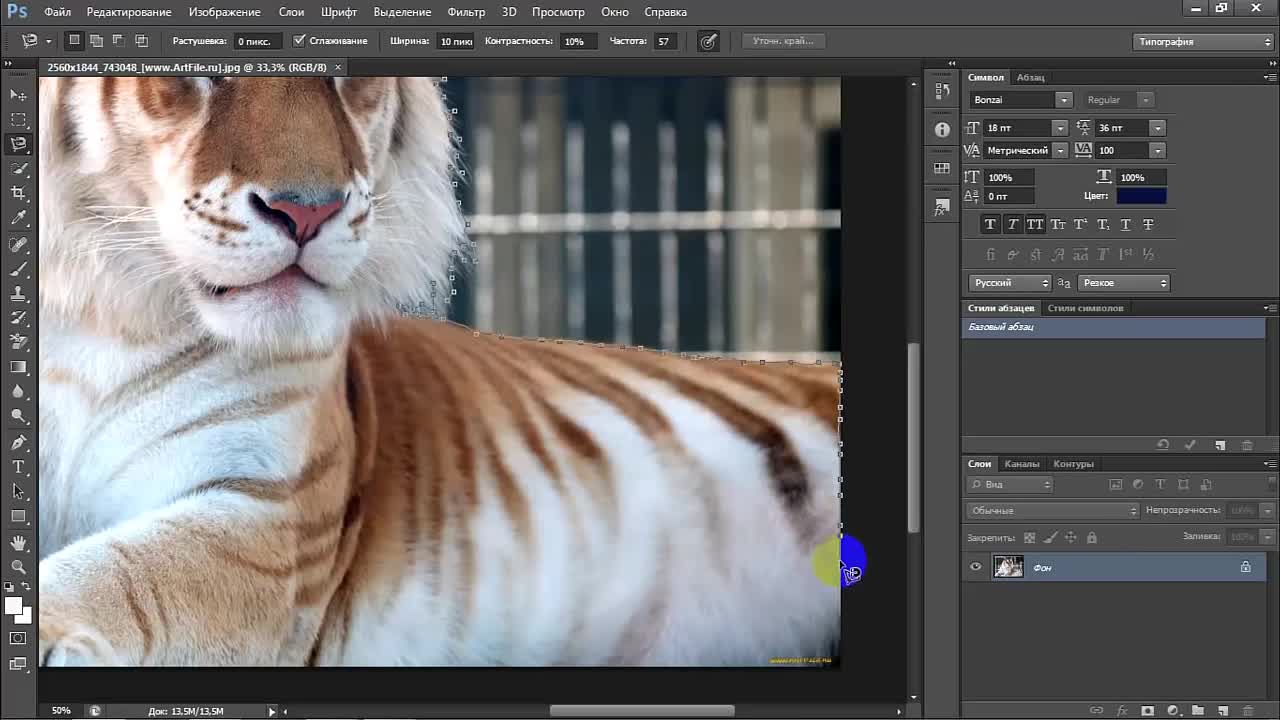Switch to the Каналы tab

tap(1022, 464)
